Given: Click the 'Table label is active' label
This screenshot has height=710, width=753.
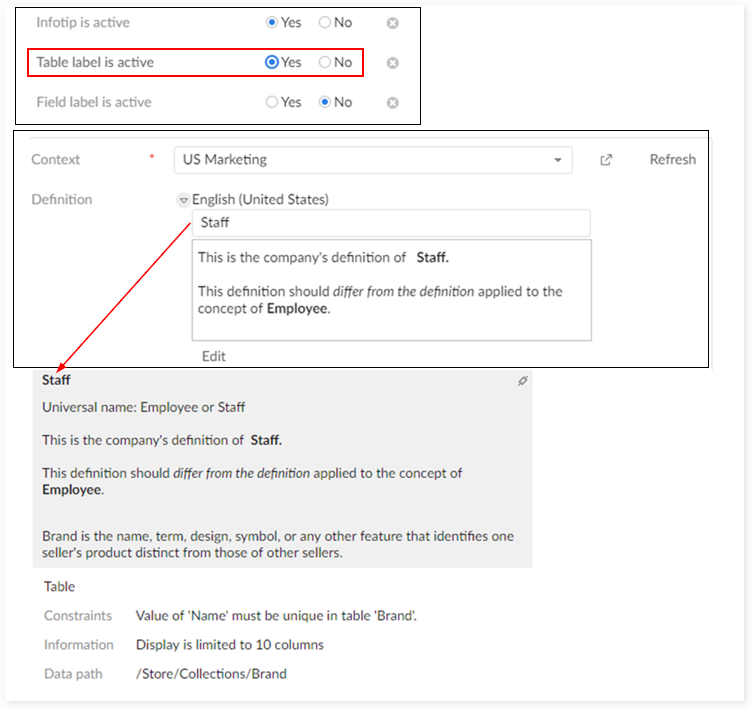Looking at the screenshot, I should [x=95, y=62].
